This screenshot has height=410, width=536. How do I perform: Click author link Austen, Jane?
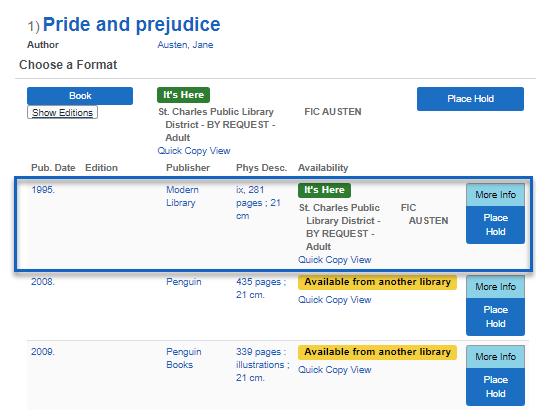pyautogui.click(x=185, y=45)
